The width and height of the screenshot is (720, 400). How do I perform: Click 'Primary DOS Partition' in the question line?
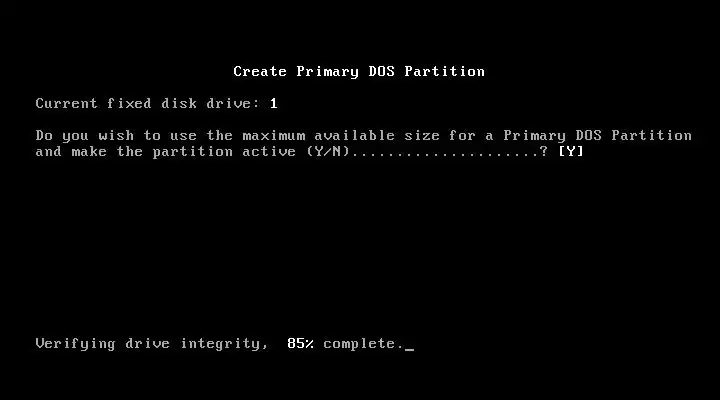[597, 136]
